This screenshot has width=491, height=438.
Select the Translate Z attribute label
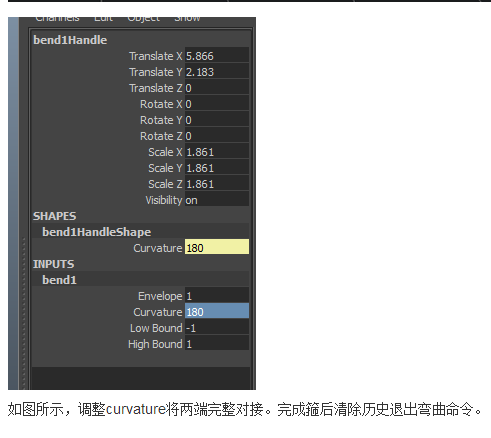tap(156, 88)
